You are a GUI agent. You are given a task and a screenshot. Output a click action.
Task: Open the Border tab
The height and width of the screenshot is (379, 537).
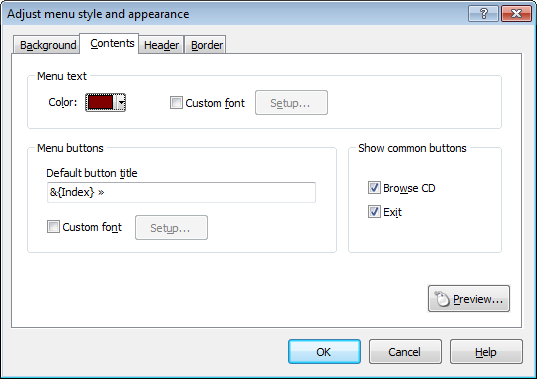pos(205,45)
